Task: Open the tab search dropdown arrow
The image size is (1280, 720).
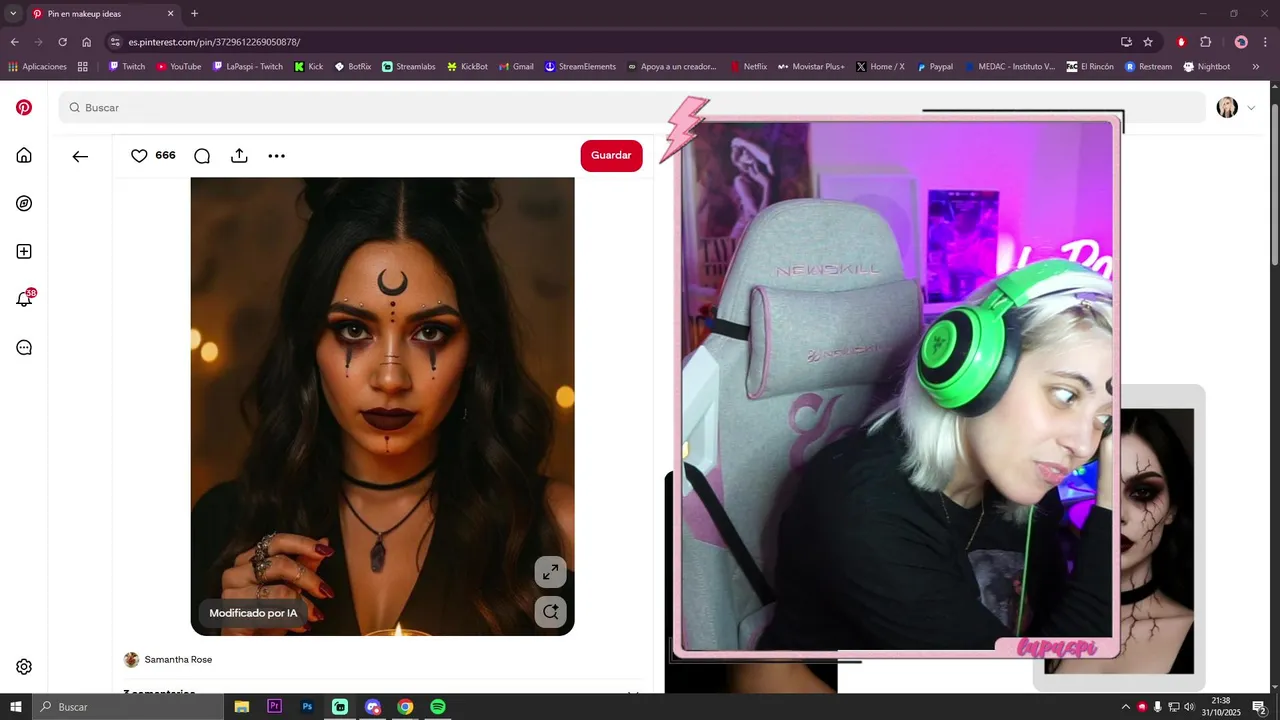Action: [x=13, y=14]
